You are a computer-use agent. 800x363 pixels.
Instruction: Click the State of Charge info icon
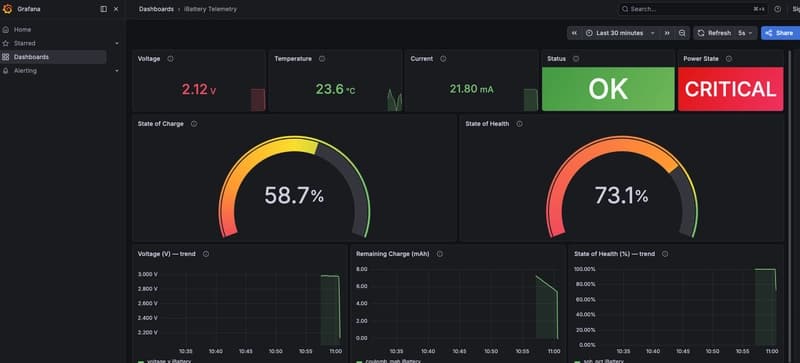pos(194,124)
